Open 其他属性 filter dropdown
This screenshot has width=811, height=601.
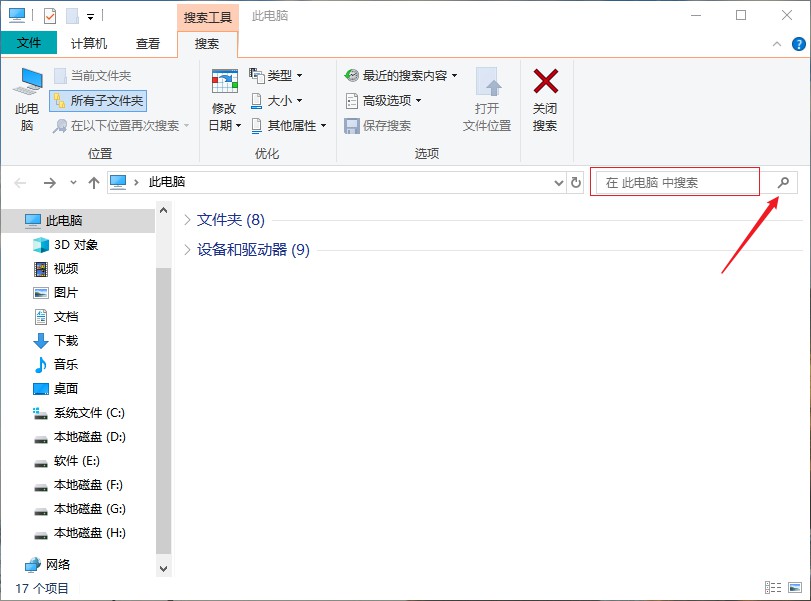[288, 126]
